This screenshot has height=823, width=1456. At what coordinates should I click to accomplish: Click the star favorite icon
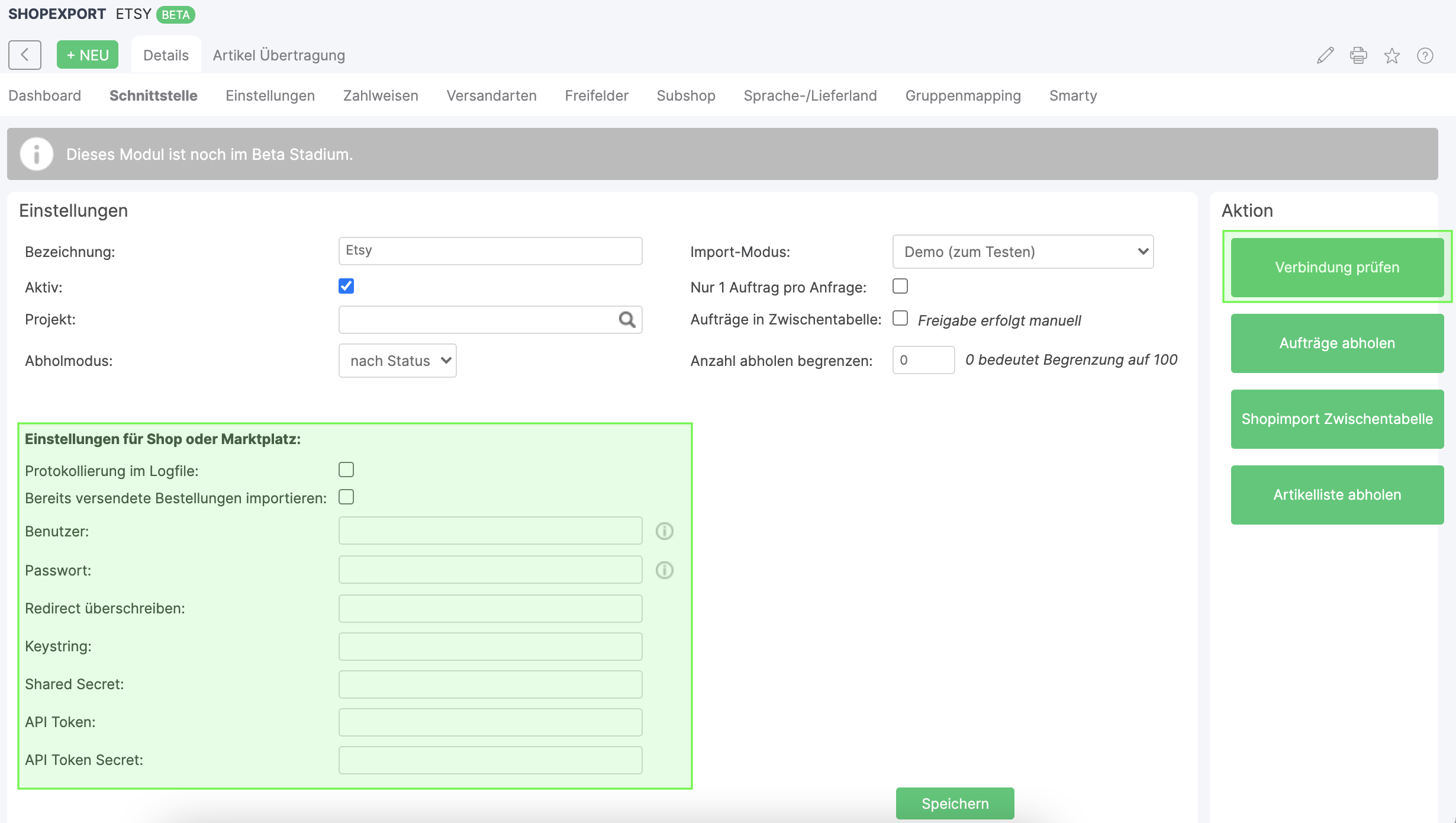[1392, 56]
